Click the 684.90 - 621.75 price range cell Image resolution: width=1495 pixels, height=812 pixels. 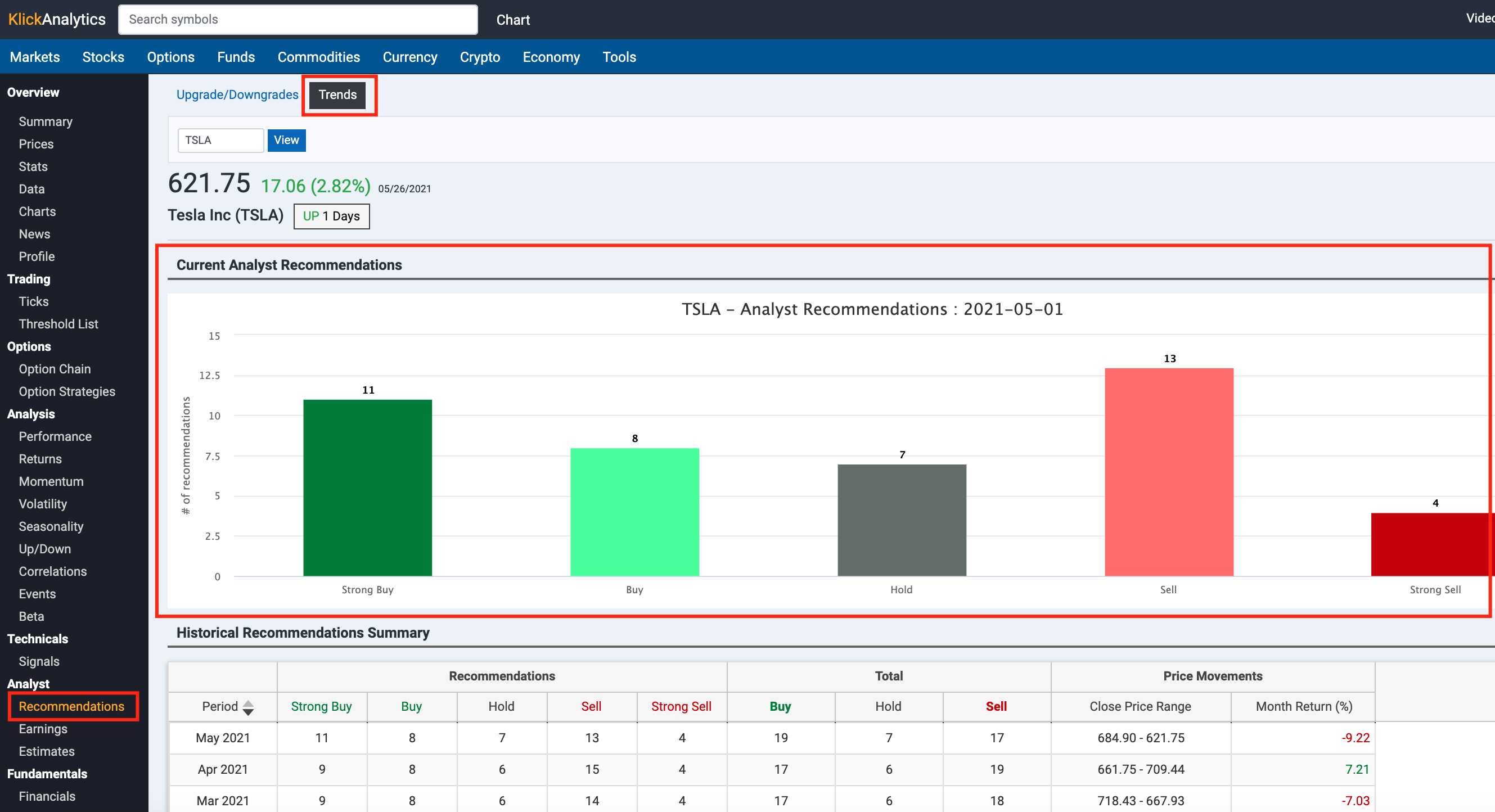1141,738
